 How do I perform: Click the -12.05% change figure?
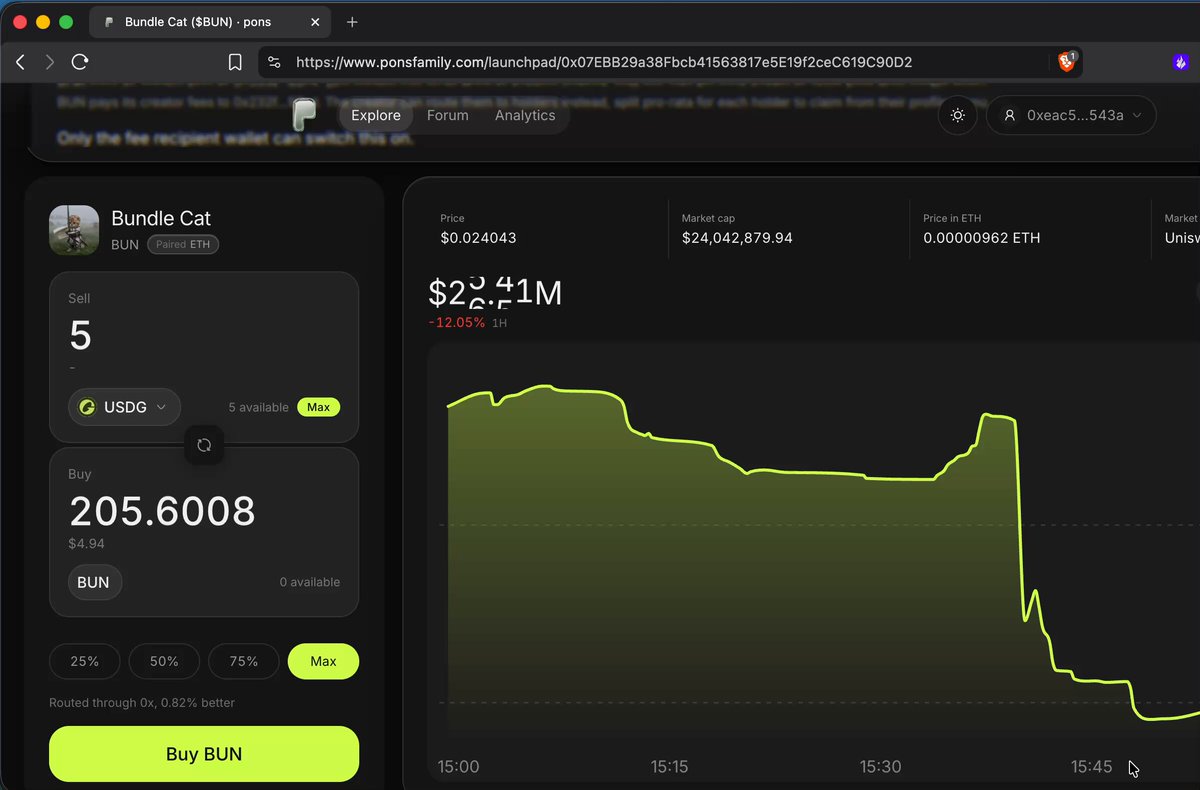point(457,323)
